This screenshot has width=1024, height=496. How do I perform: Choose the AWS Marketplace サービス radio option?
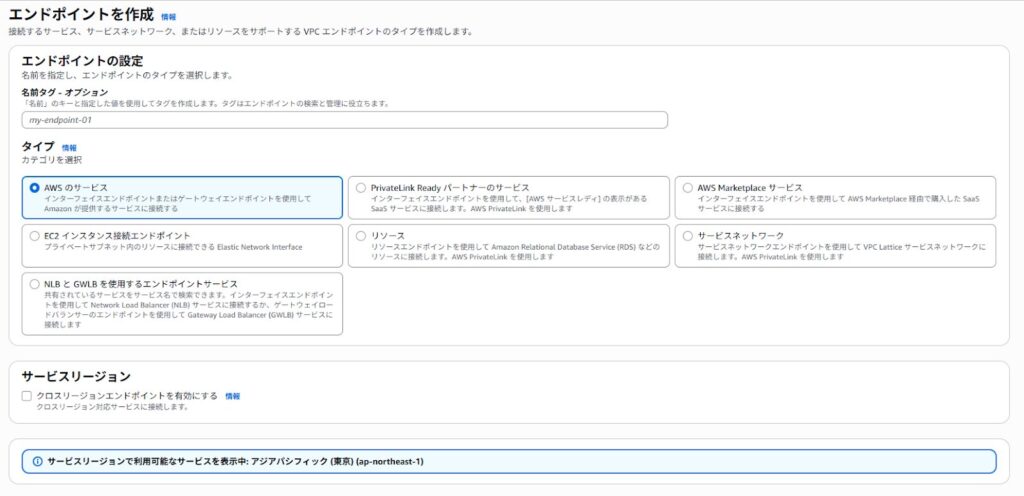click(687, 187)
